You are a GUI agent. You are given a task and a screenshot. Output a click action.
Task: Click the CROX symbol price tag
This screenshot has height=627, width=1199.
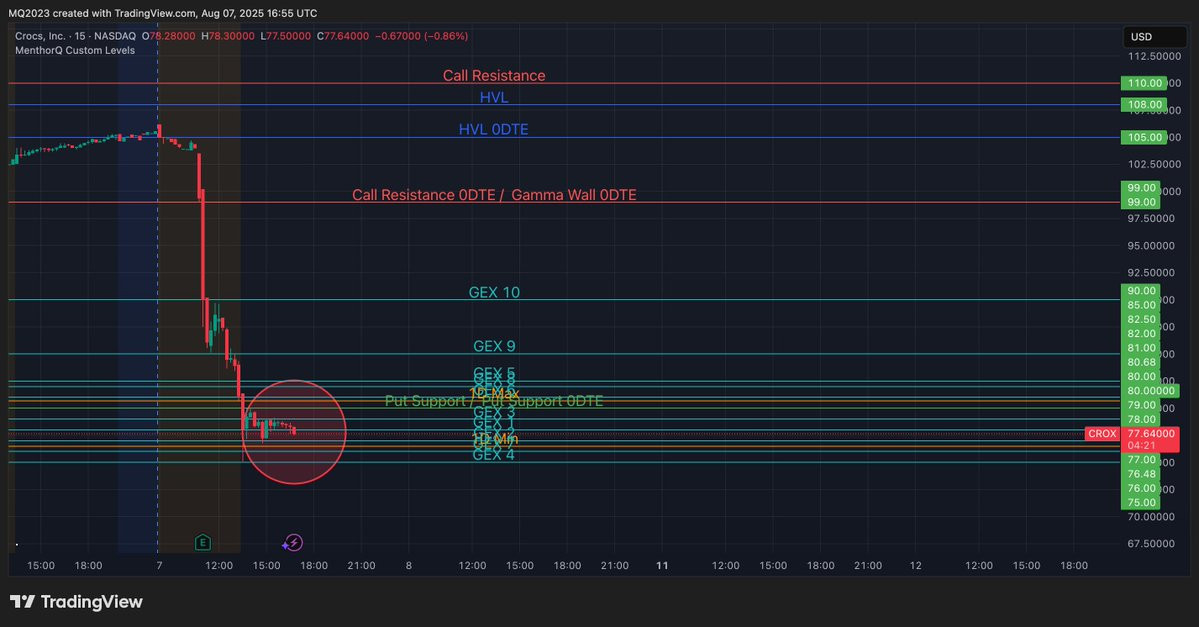(1102, 434)
